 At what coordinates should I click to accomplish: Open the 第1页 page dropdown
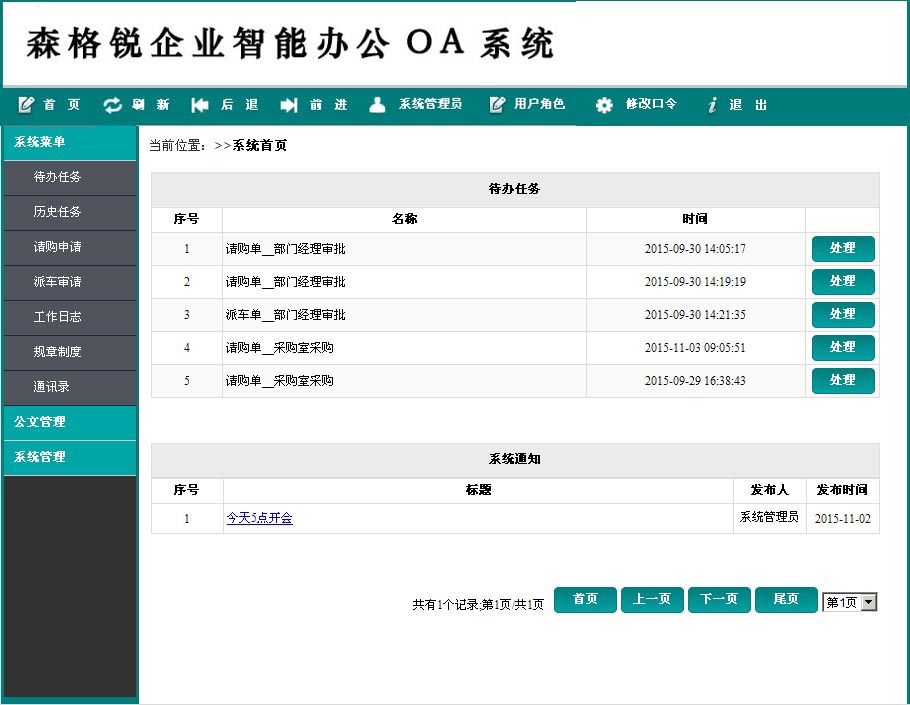868,602
